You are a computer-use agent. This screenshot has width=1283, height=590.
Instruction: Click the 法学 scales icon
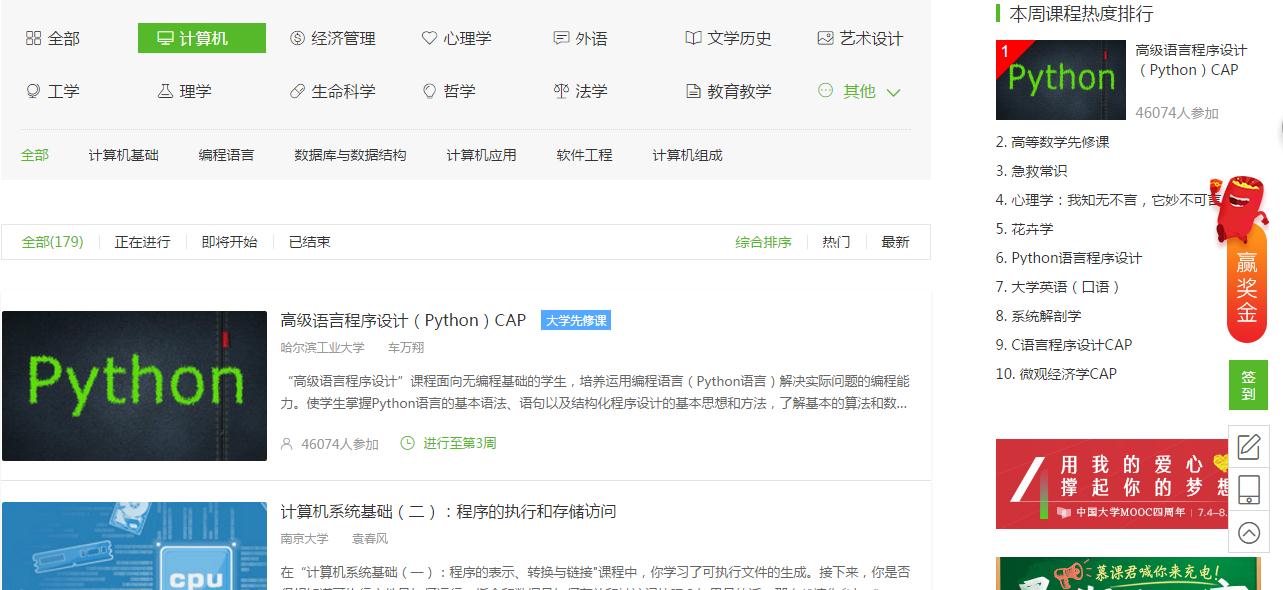click(561, 91)
